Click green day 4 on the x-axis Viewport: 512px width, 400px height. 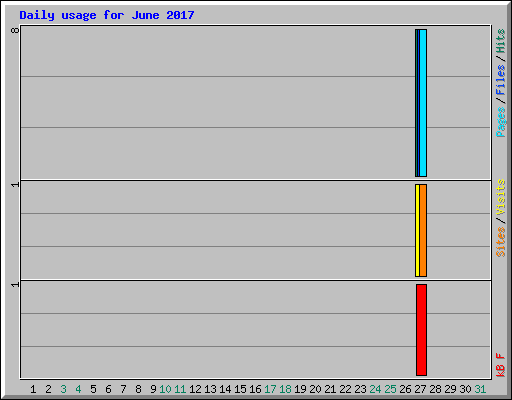[78, 389]
